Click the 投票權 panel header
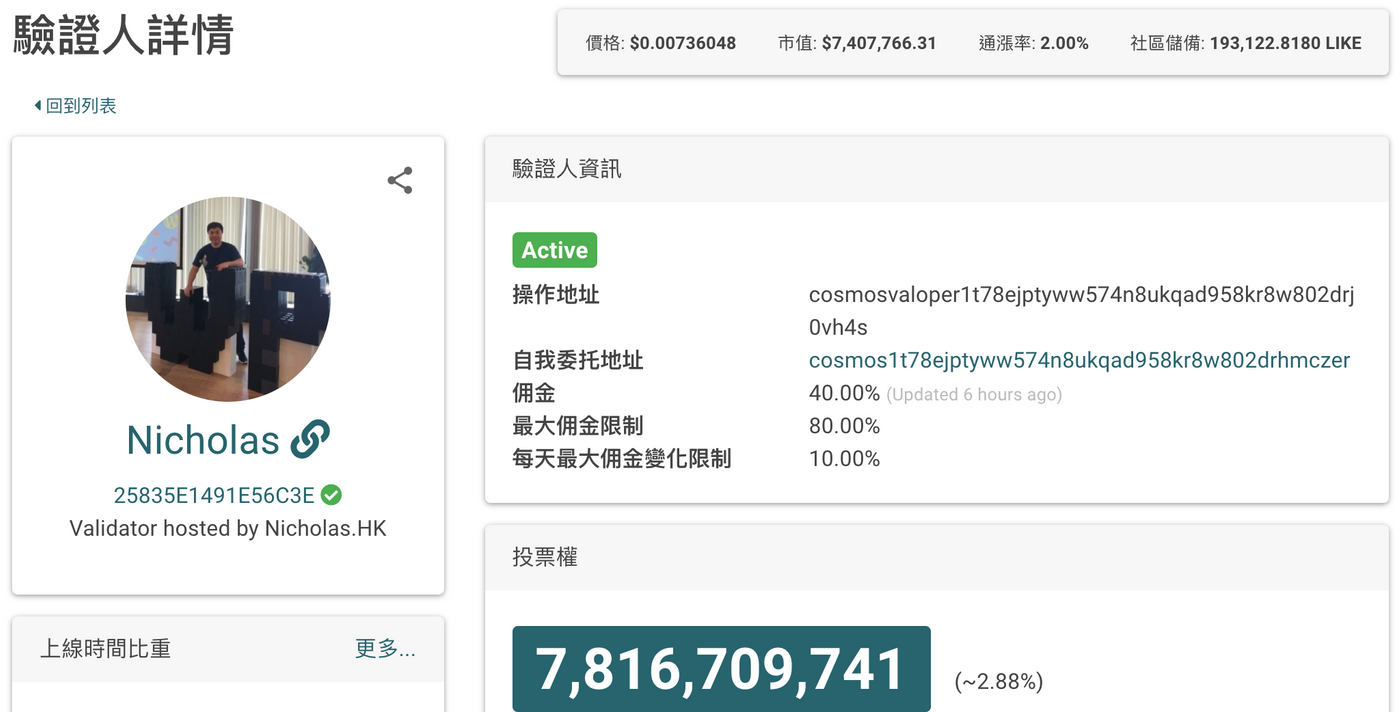This screenshot has width=1400, height=712. coord(937,557)
